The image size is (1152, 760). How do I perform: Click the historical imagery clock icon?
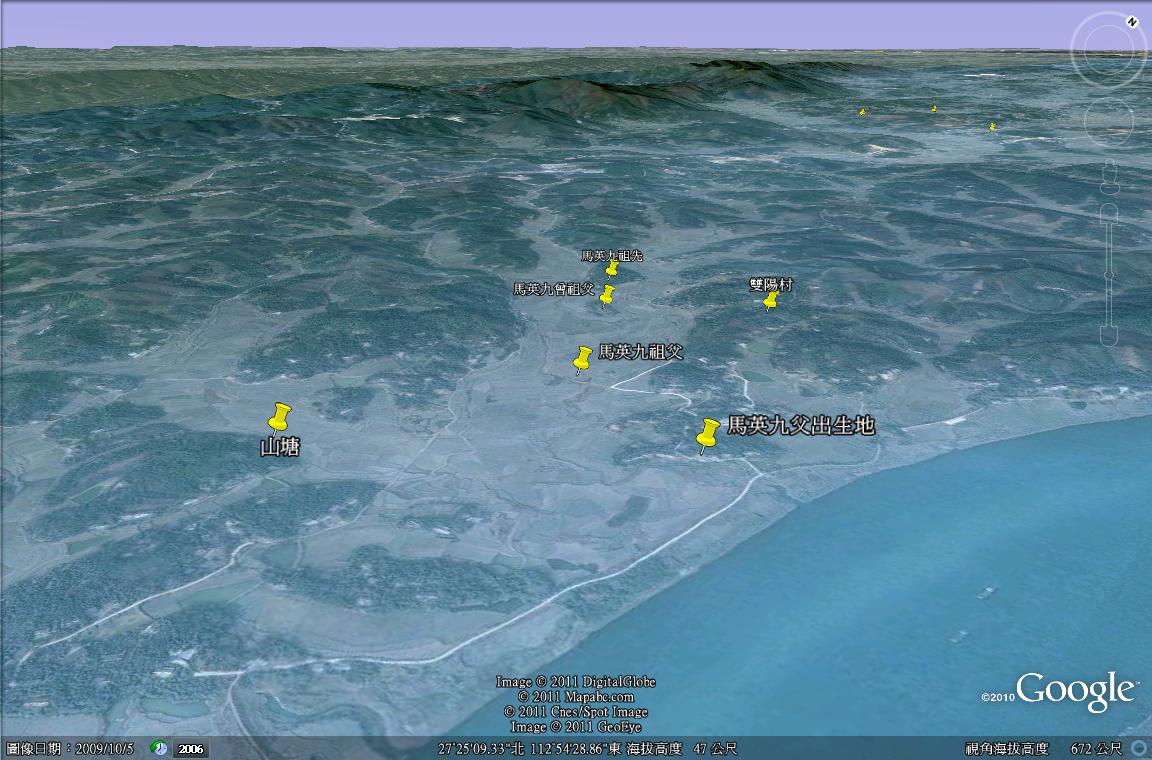(159, 748)
